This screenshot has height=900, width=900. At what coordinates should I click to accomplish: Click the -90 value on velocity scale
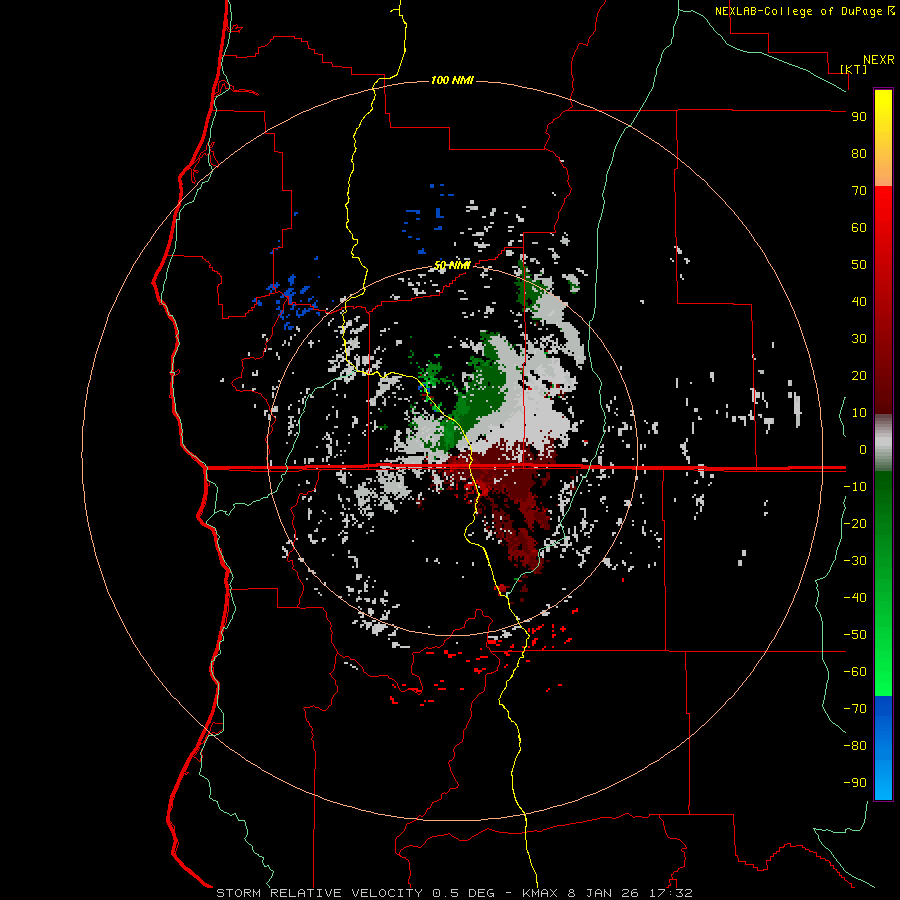pyautogui.click(x=855, y=783)
